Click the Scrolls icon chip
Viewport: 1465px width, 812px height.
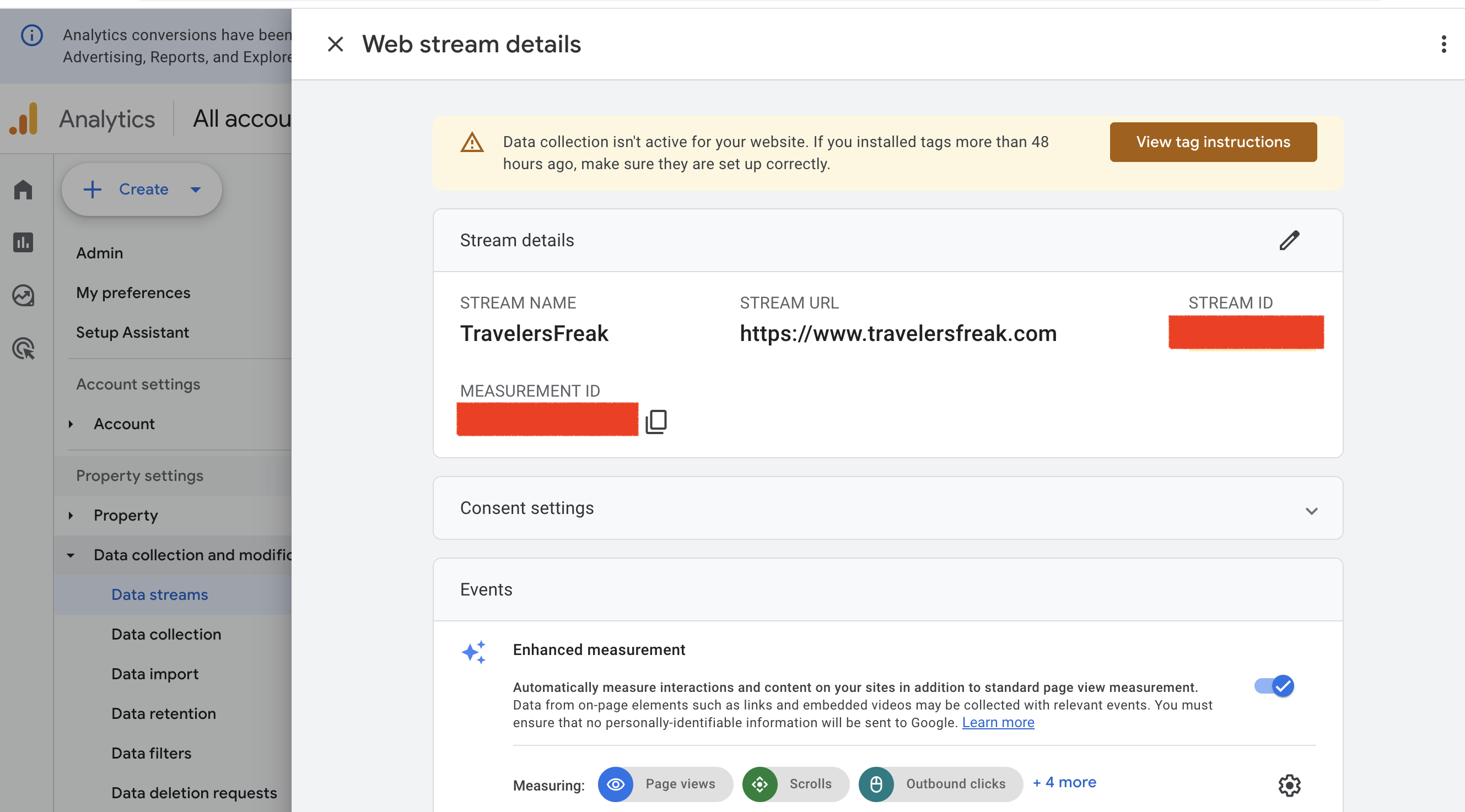(796, 784)
